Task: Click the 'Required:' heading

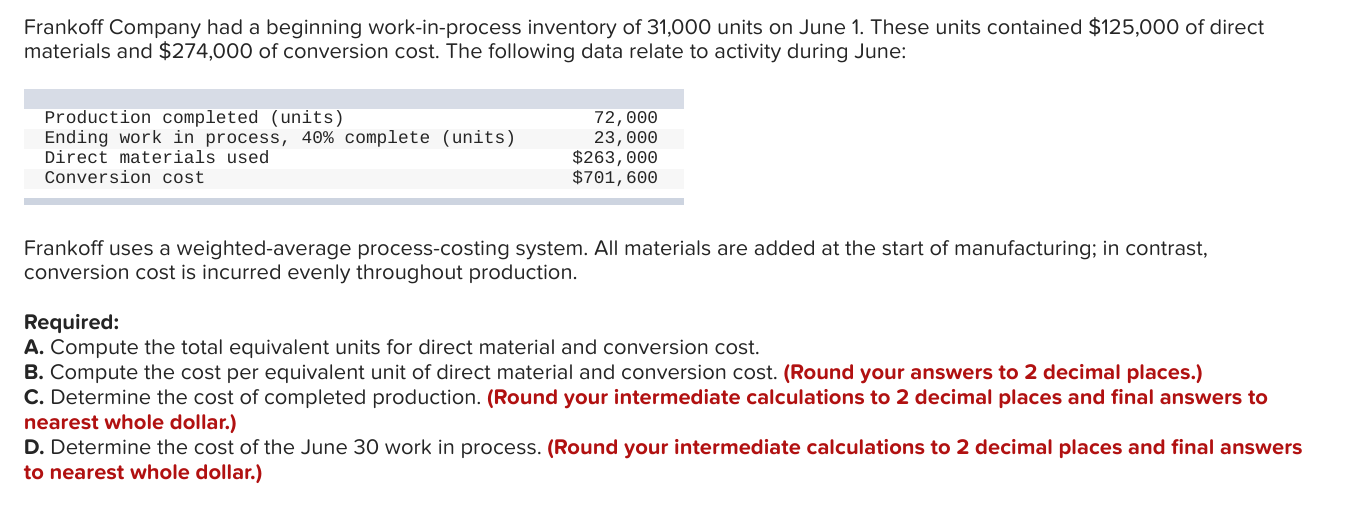Action: (71, 323)
